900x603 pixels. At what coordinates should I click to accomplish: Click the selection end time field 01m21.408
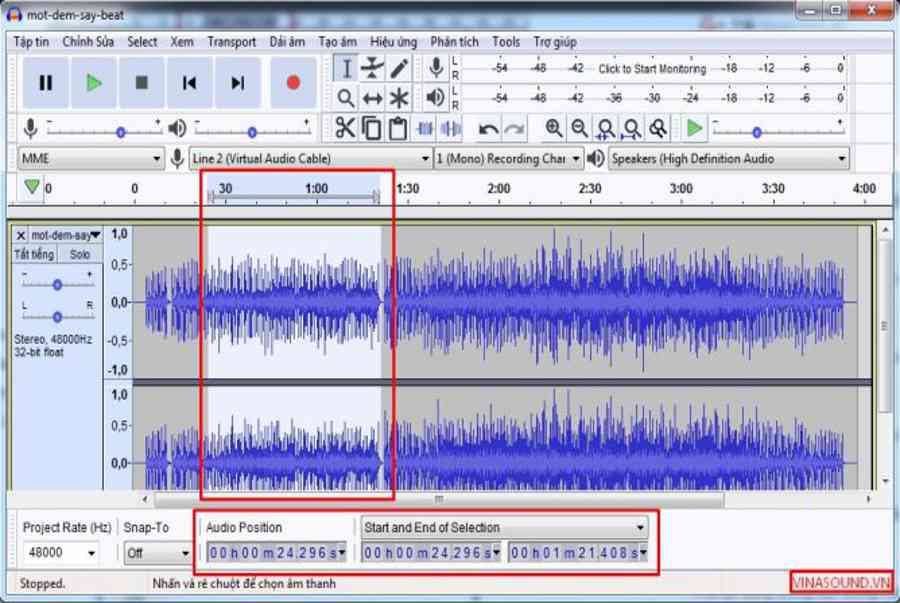pos(578,553)
